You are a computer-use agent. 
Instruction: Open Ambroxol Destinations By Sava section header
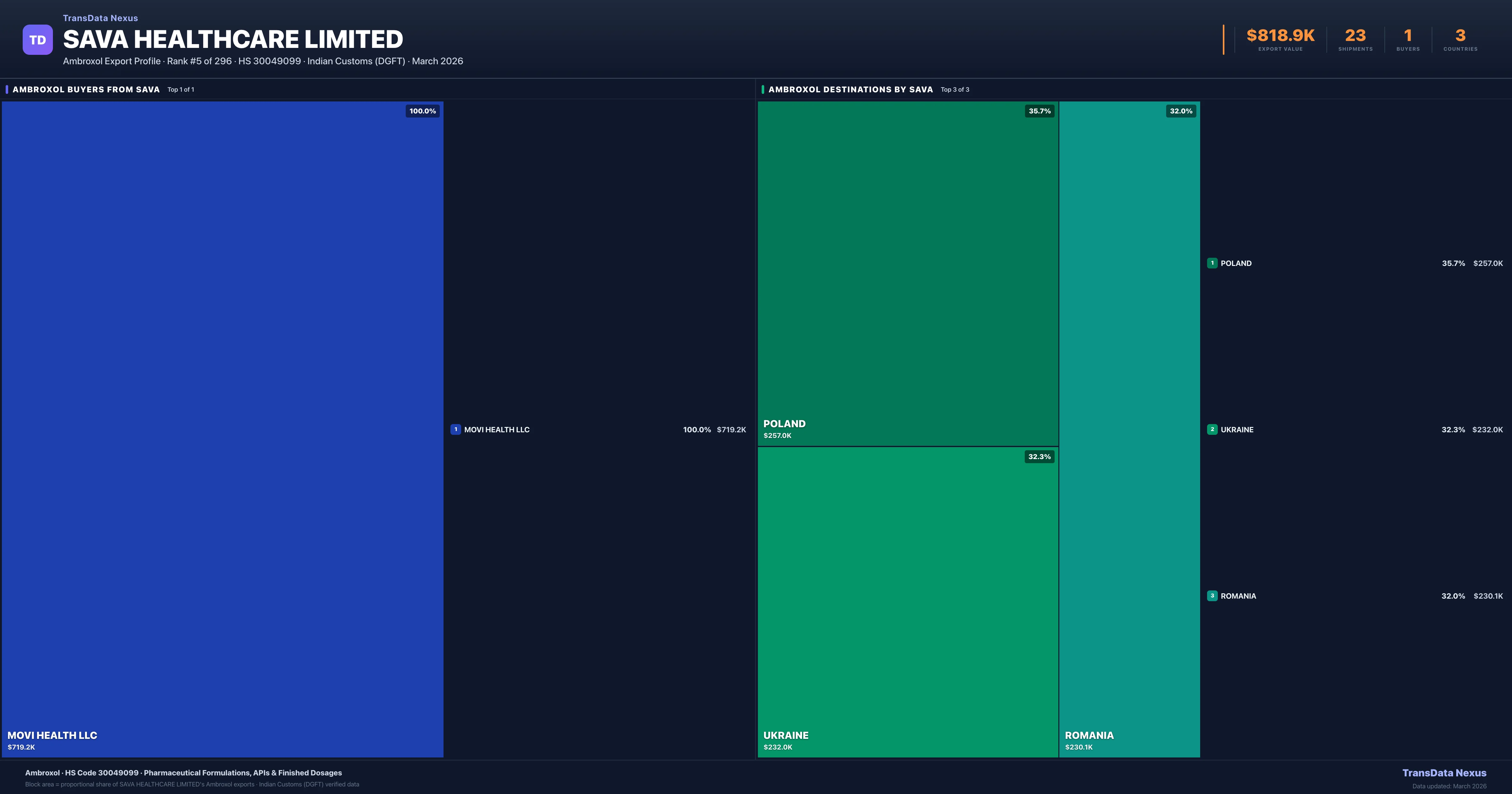coord(850,89)
